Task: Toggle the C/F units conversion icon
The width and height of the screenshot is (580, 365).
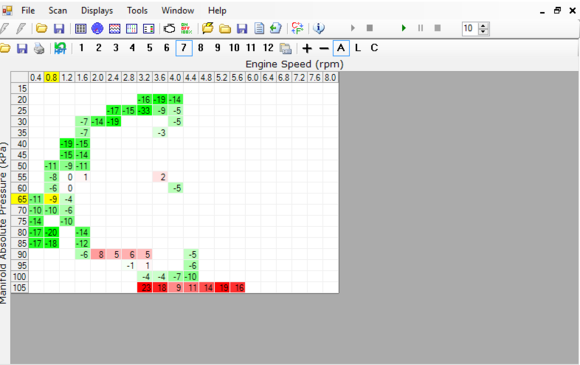Action: coord(297,28)
